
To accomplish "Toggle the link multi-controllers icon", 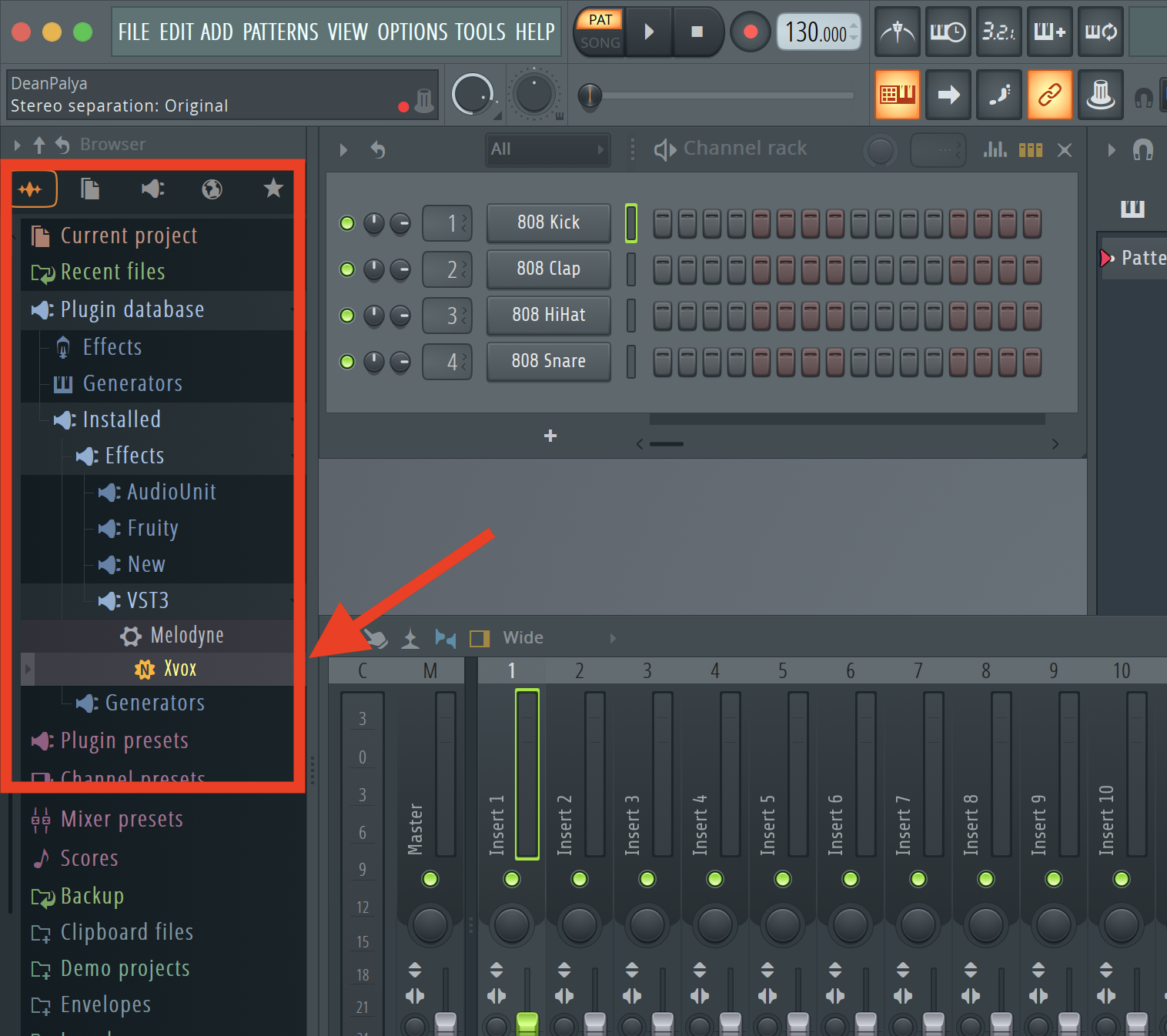I will [1049, 95].
